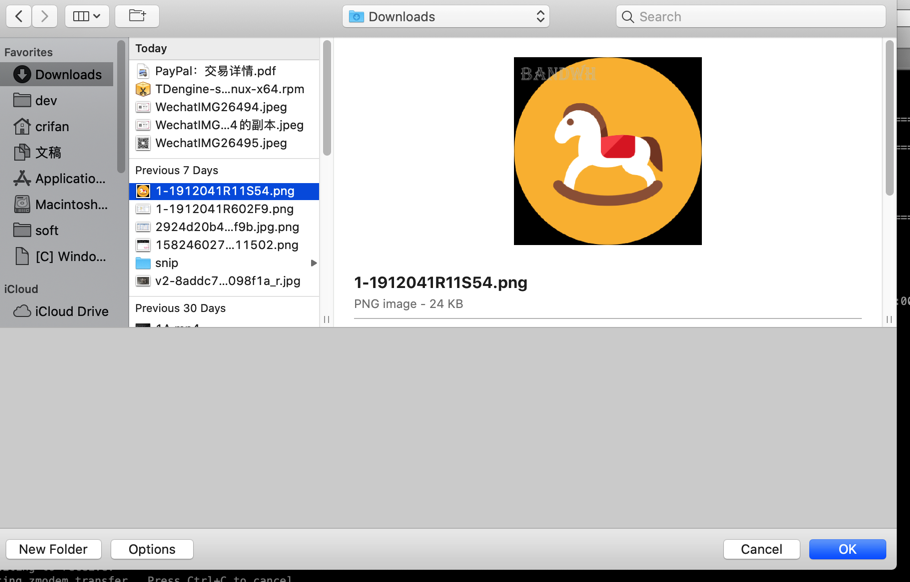Select WechatIMG26494.jpeg file
910x582 pixels.
[224, 107]
